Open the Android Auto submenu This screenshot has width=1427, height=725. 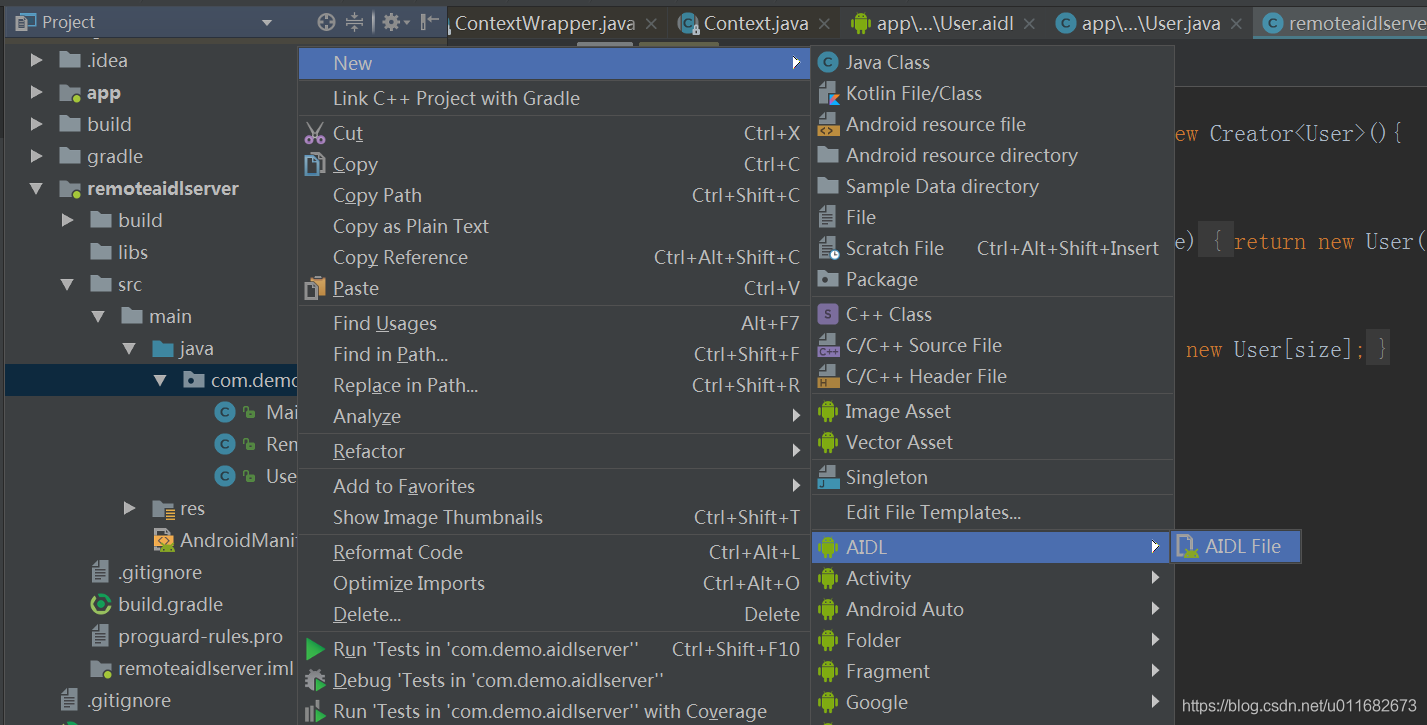(991, 609)
